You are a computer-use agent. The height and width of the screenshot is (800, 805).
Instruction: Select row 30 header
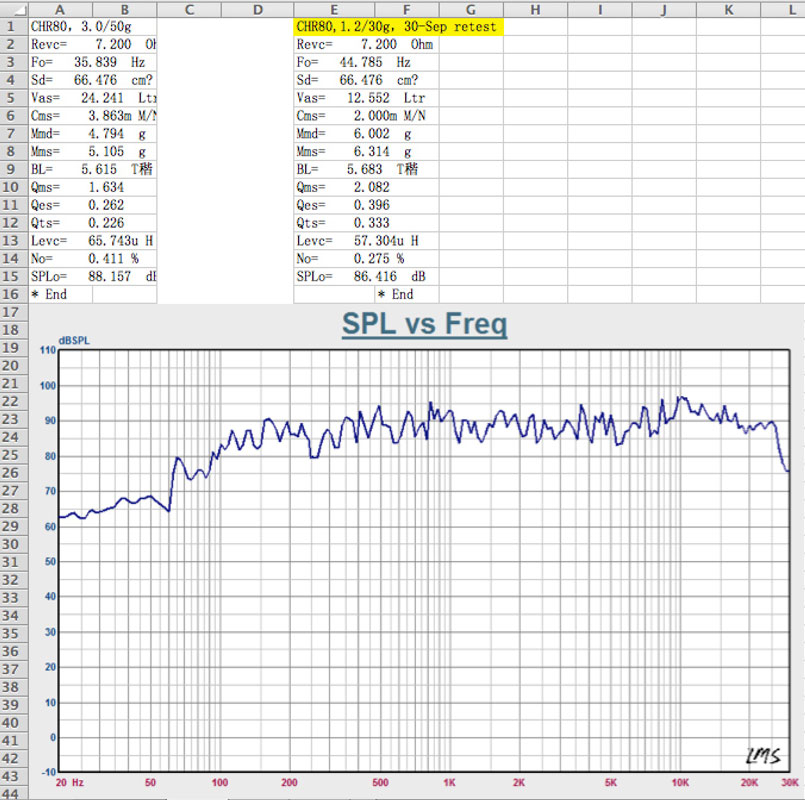pyautogui.click(x=14, y=544)
